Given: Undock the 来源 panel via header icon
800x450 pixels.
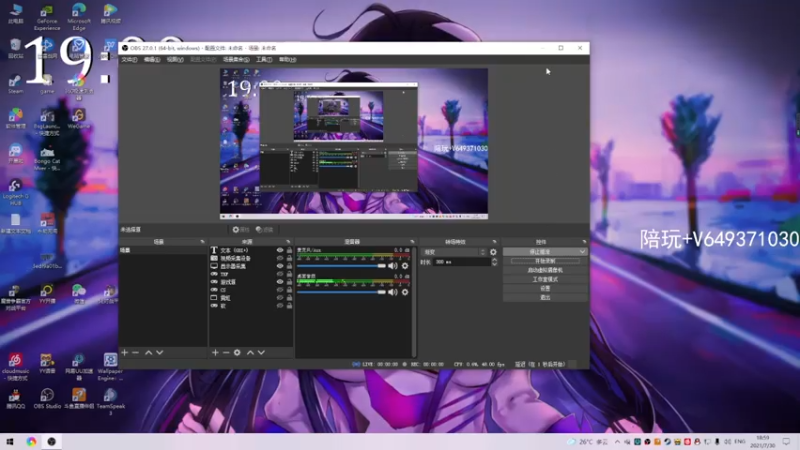Looking at the screenshot, I should (x=288, y=242).
